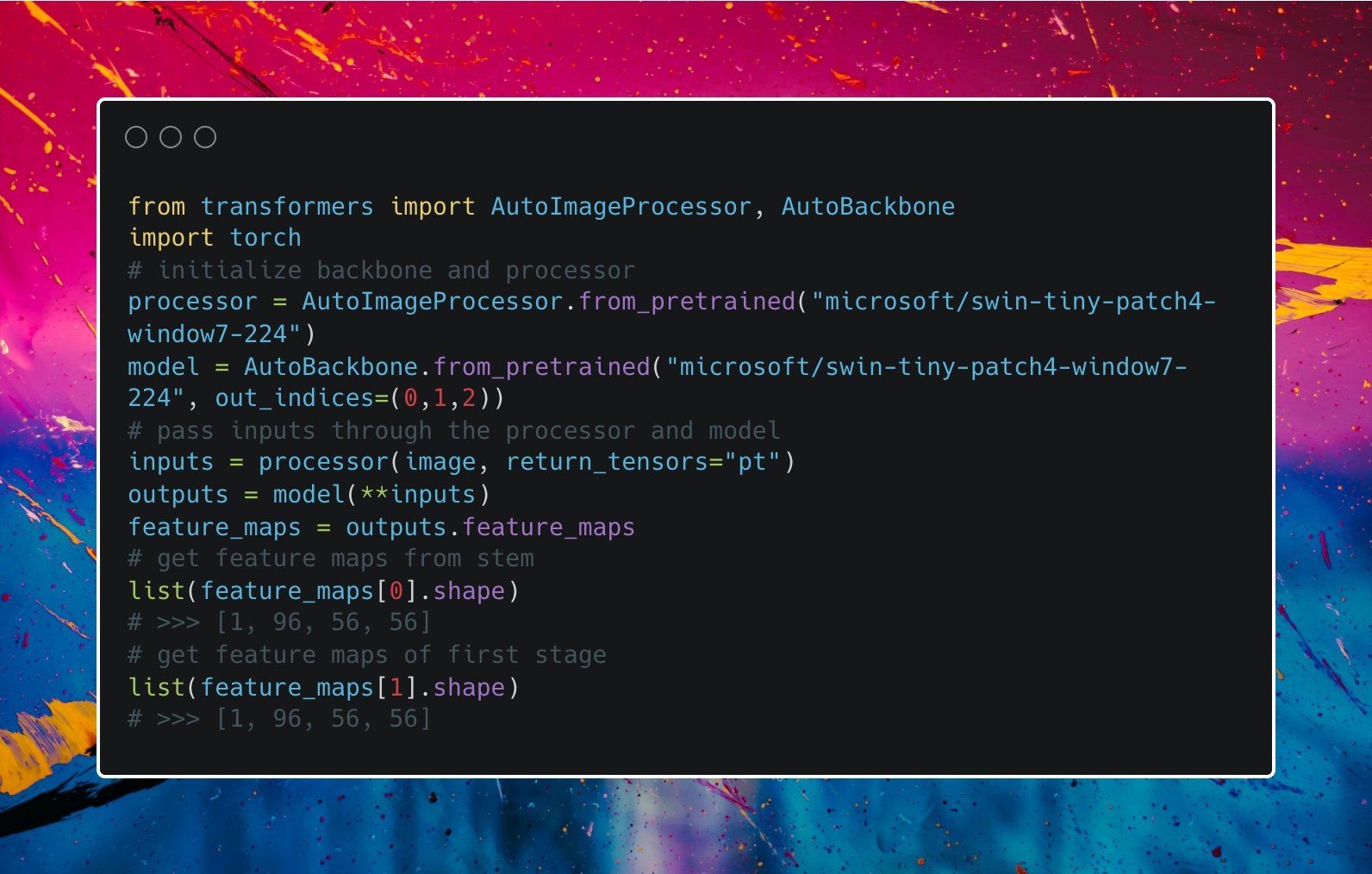Click the comment 'get feature maps from stem'
The height and width of the screenshot is (874, 1372).
(x=331, y=559)
